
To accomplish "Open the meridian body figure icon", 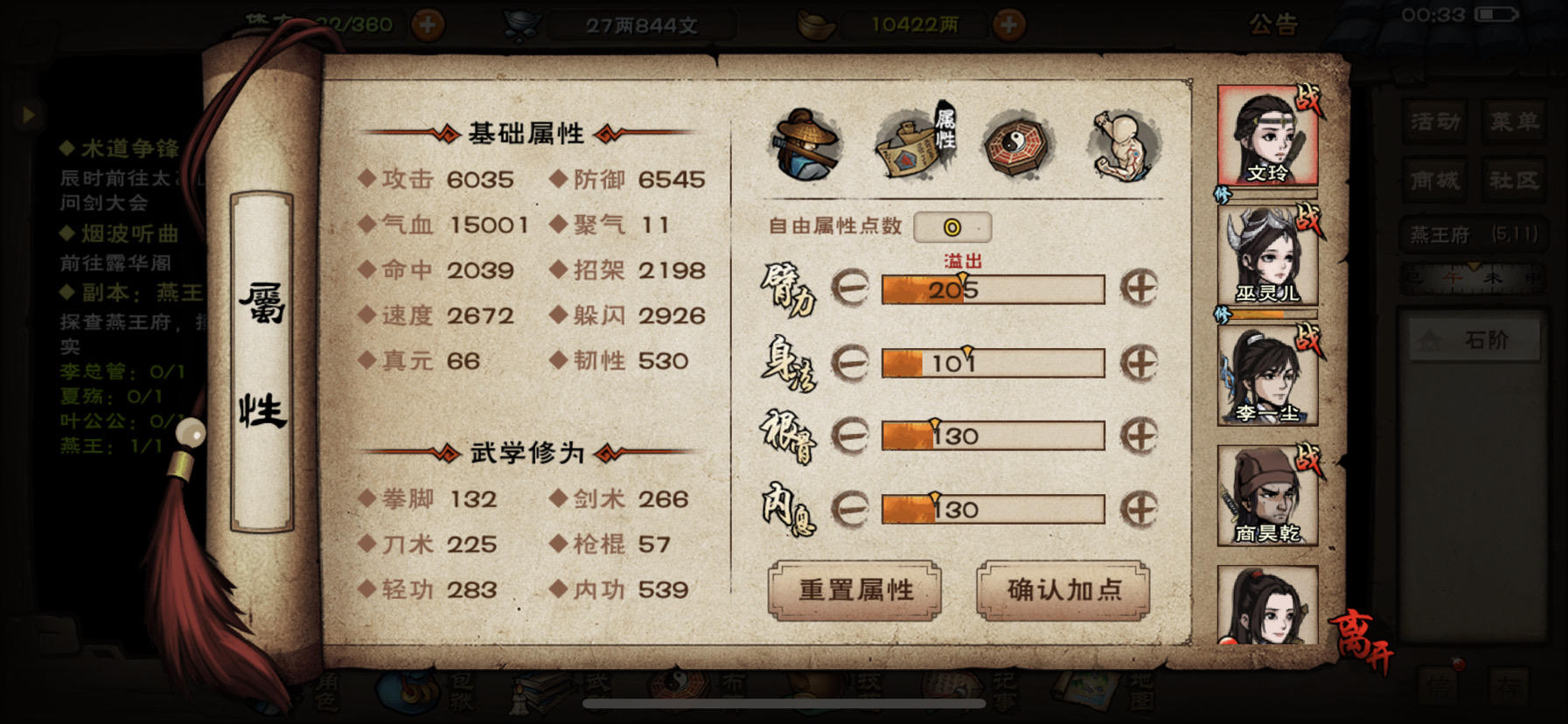I will click(1125, 145).
